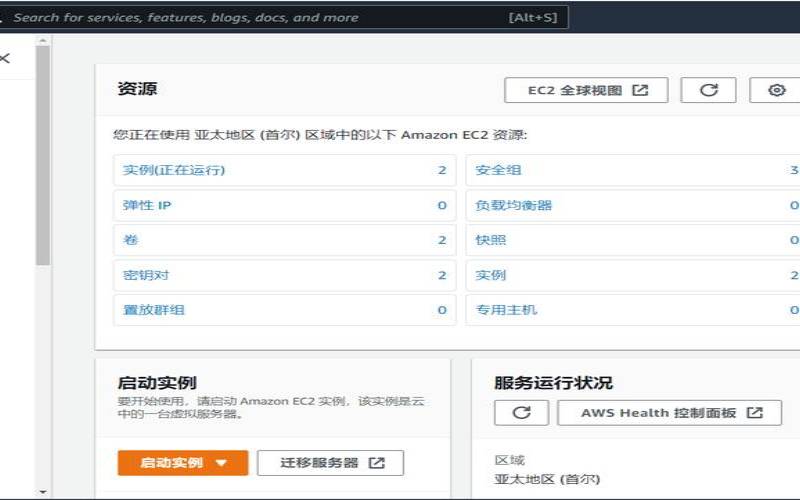
Task: Click the 迁移服务器 button
Action: (330, 463)
